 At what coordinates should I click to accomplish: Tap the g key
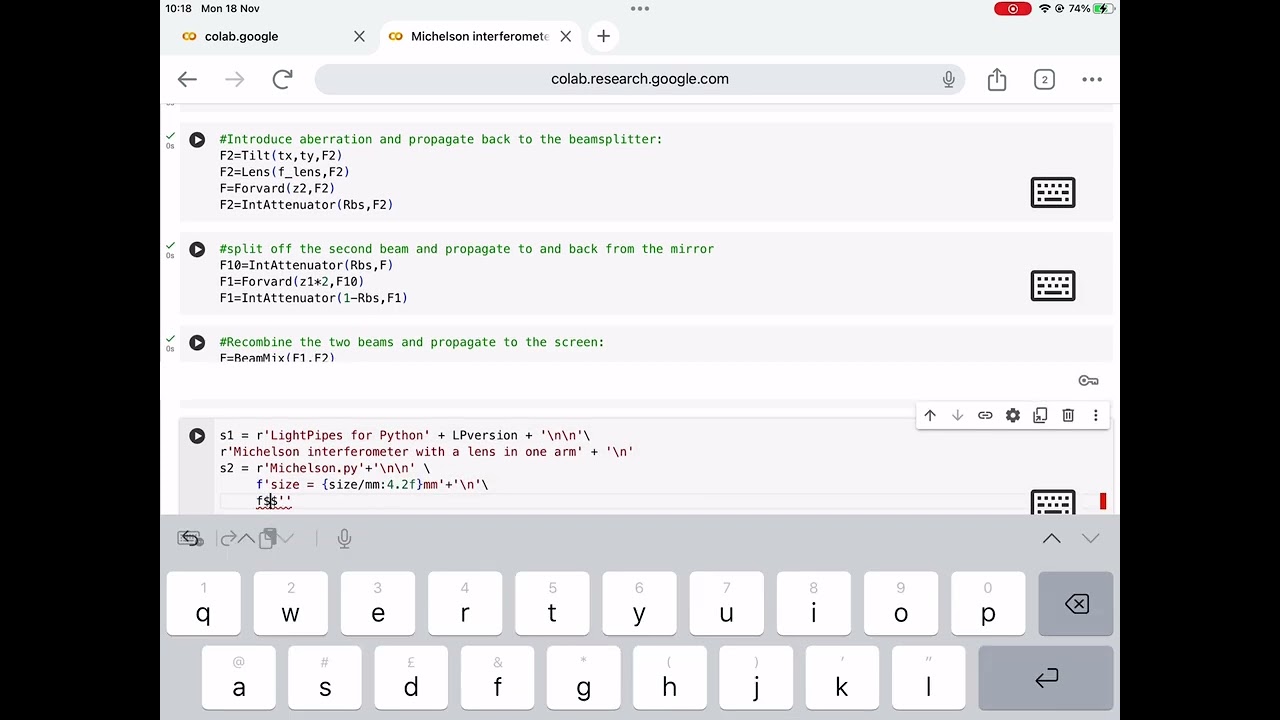583,679
